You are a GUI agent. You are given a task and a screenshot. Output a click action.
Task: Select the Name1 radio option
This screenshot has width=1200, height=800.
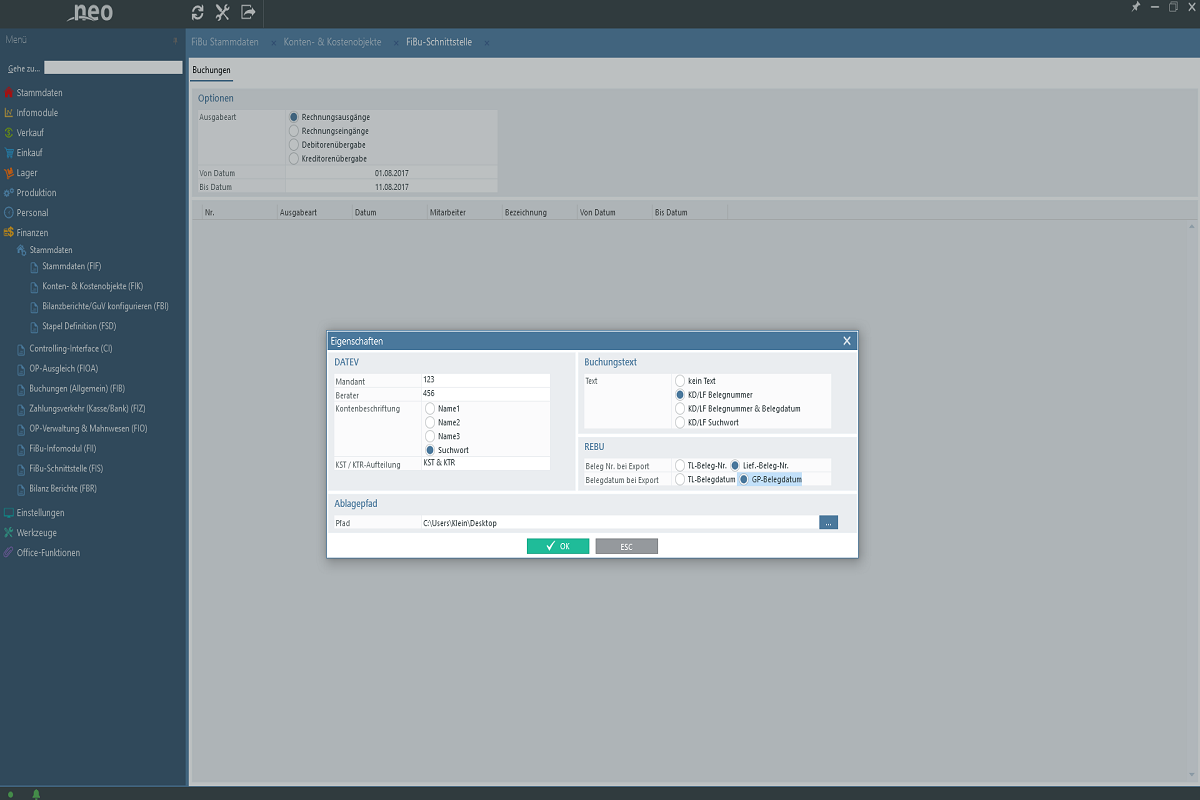431,409
